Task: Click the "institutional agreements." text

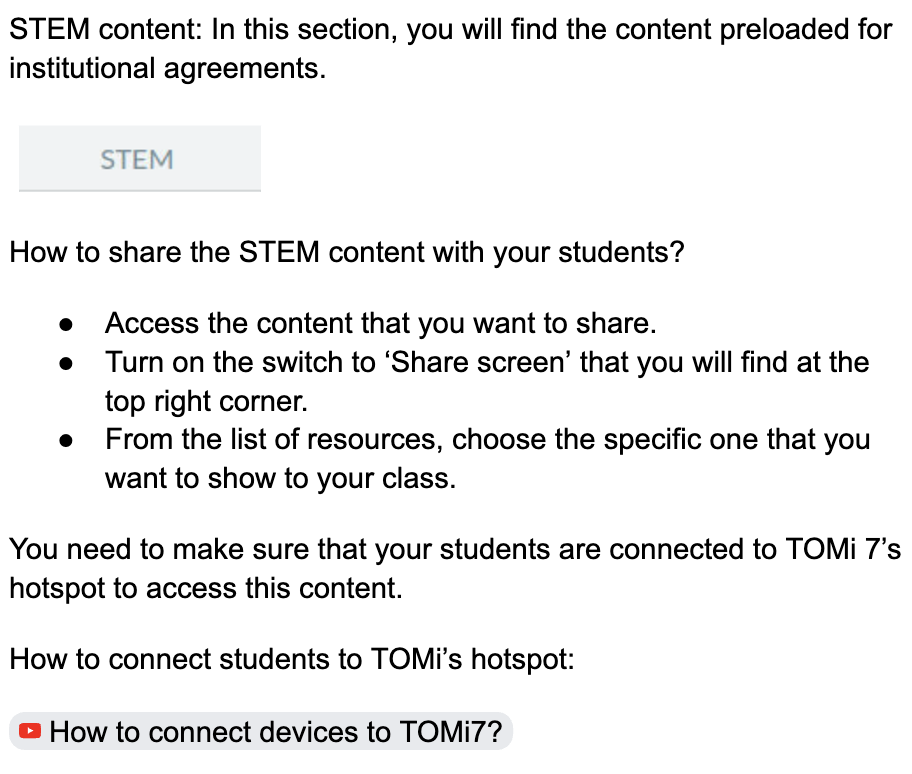Action: click(x=167, y=70)
